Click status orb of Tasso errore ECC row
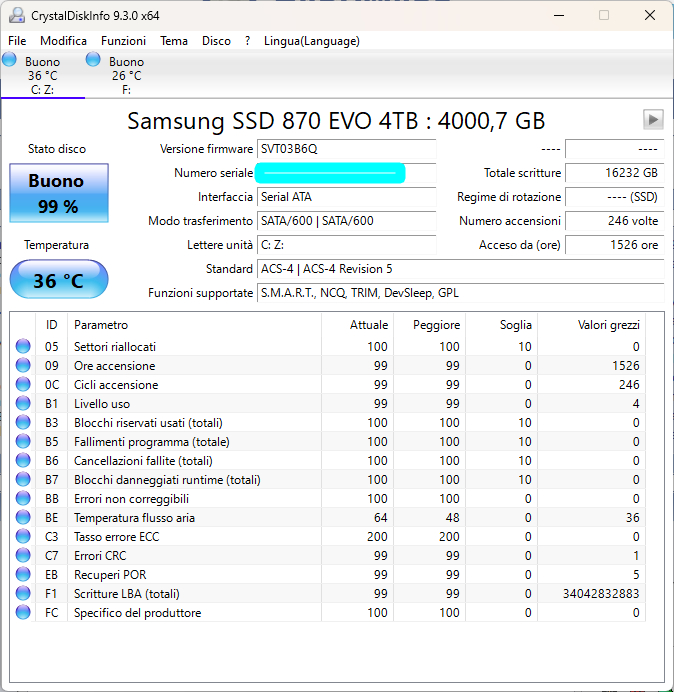The image size is (674, 692). 23,536
